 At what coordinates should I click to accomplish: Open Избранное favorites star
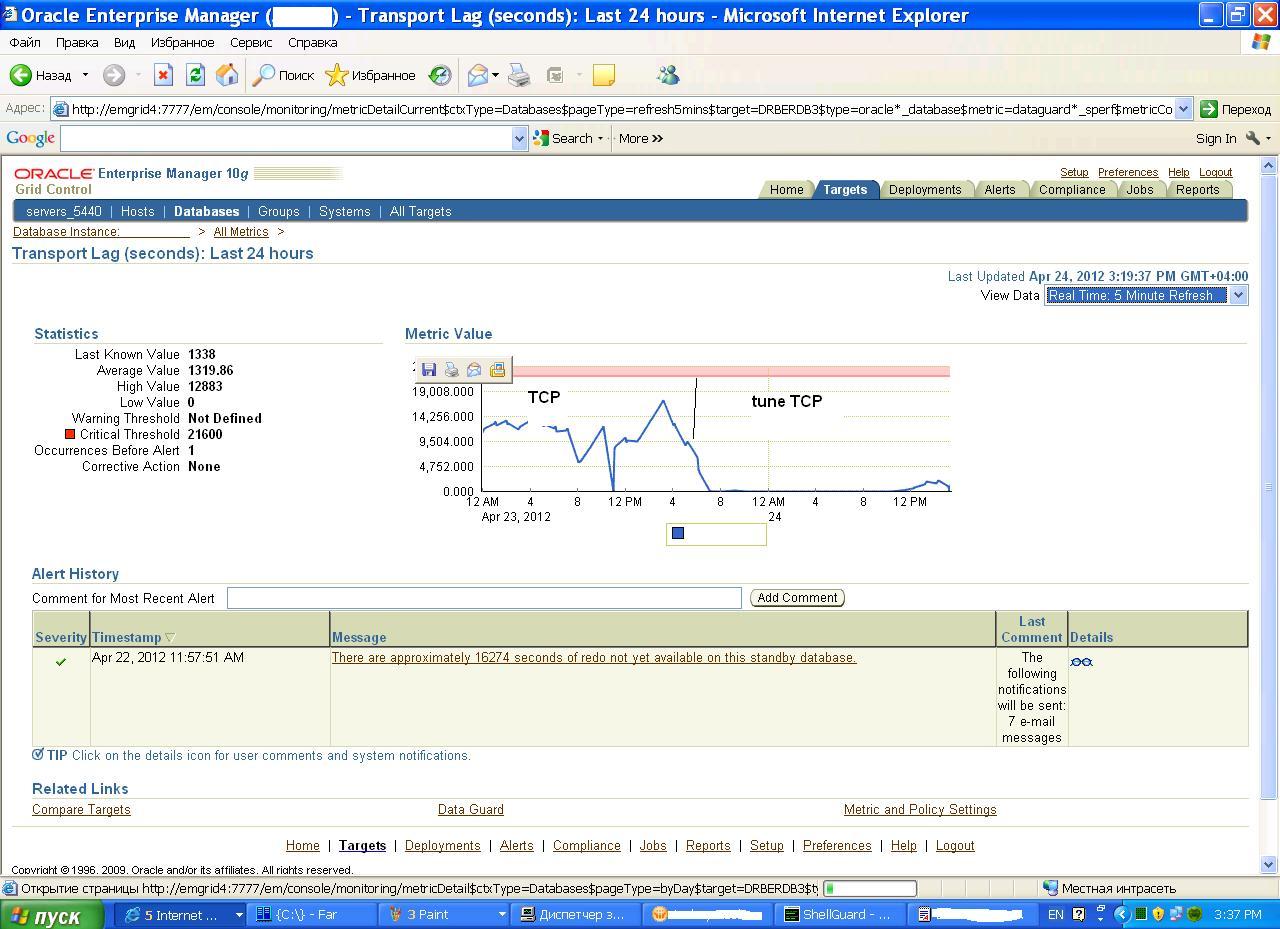pos(370,75)
